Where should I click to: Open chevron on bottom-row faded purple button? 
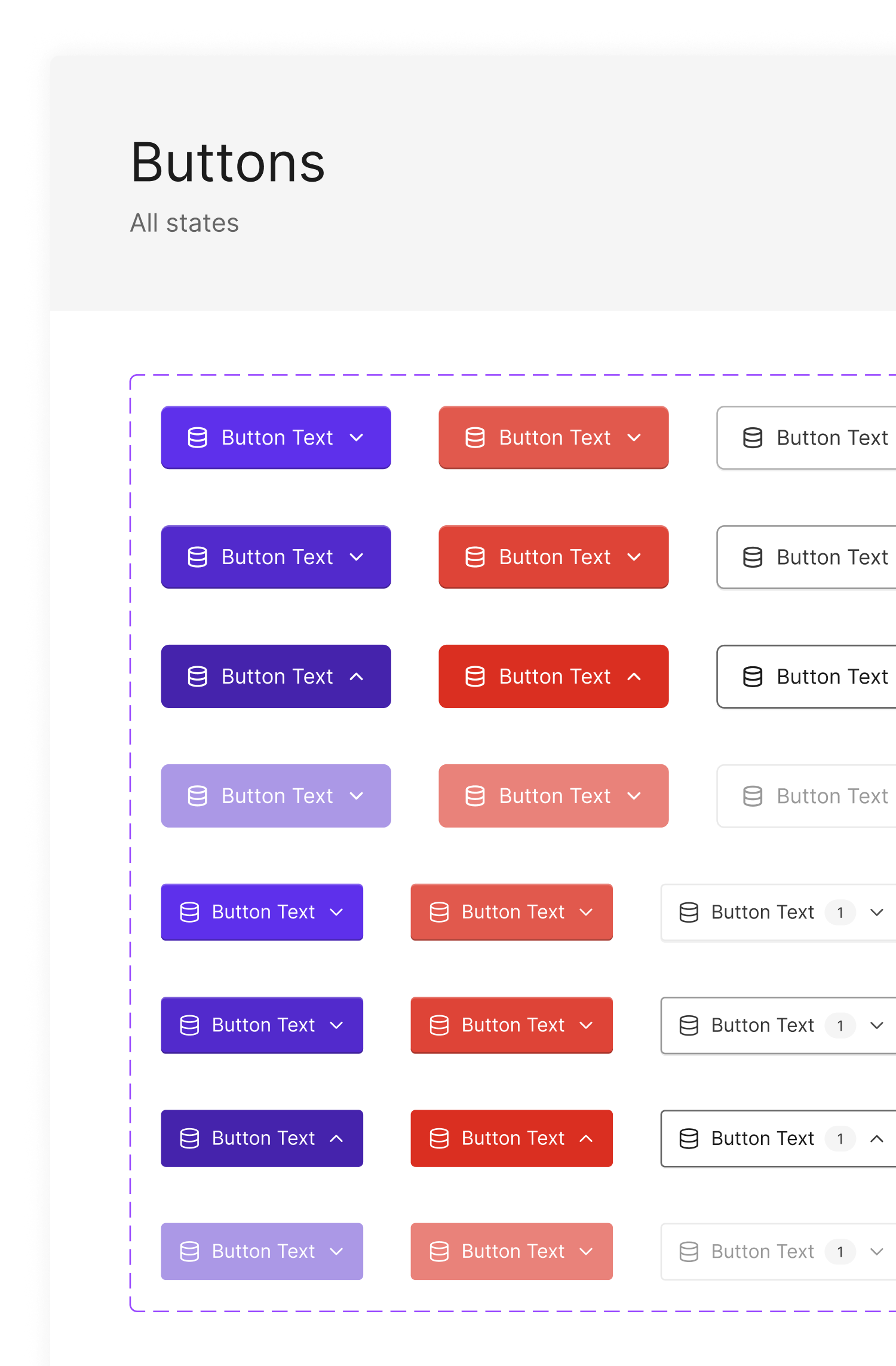point(337,1251)
